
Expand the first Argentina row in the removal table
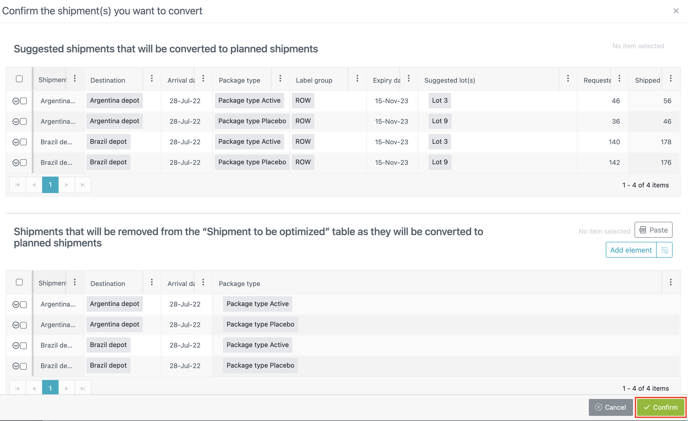(x=16, y=304)
